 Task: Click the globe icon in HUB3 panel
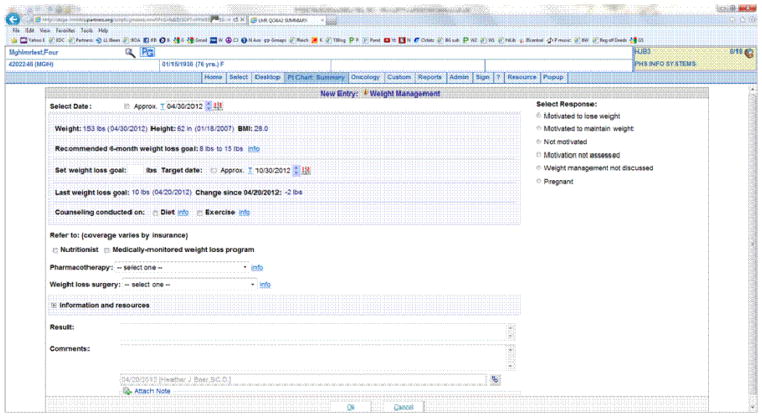749,53
